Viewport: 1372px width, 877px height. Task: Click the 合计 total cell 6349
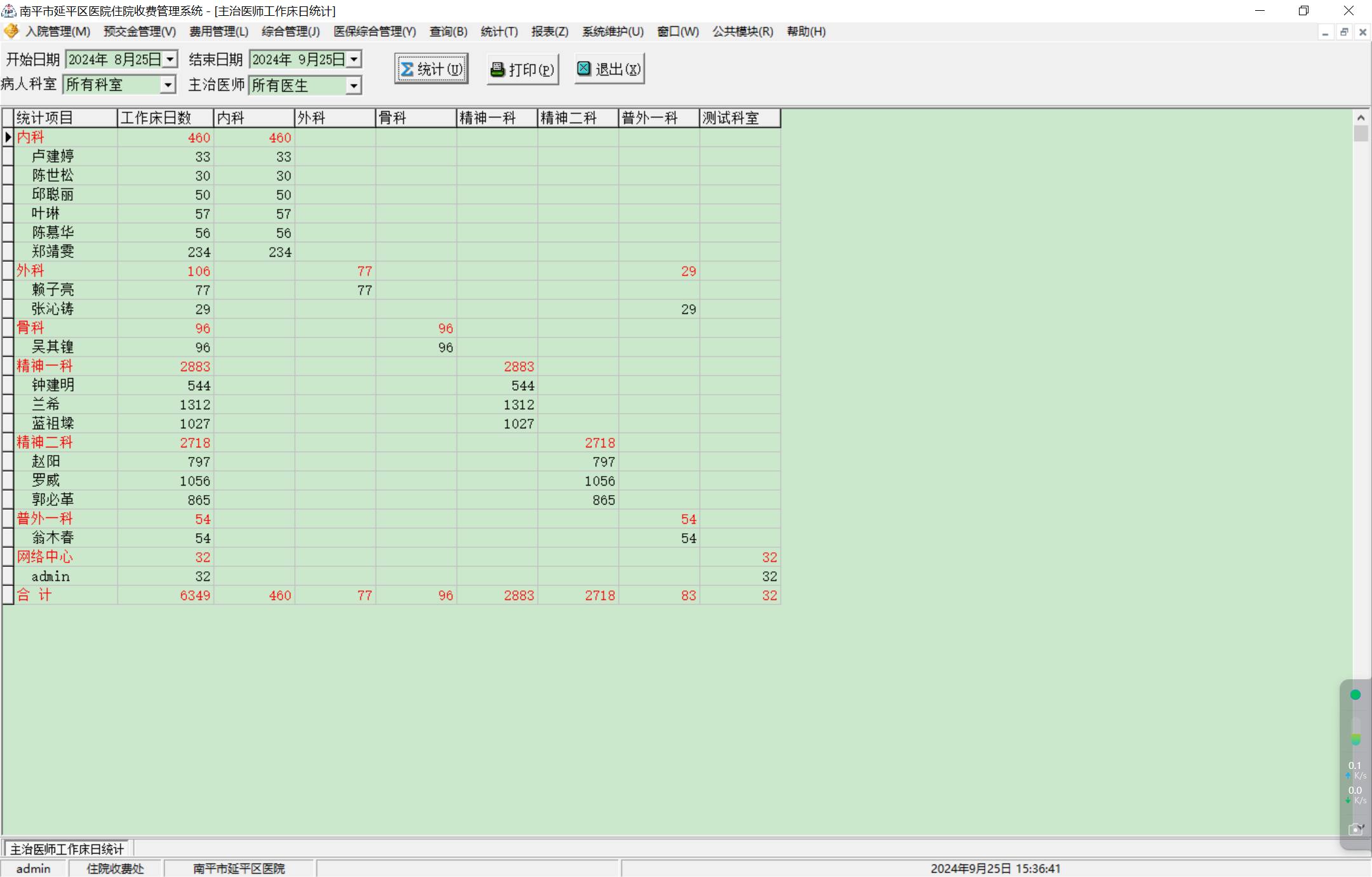(194, 595)
